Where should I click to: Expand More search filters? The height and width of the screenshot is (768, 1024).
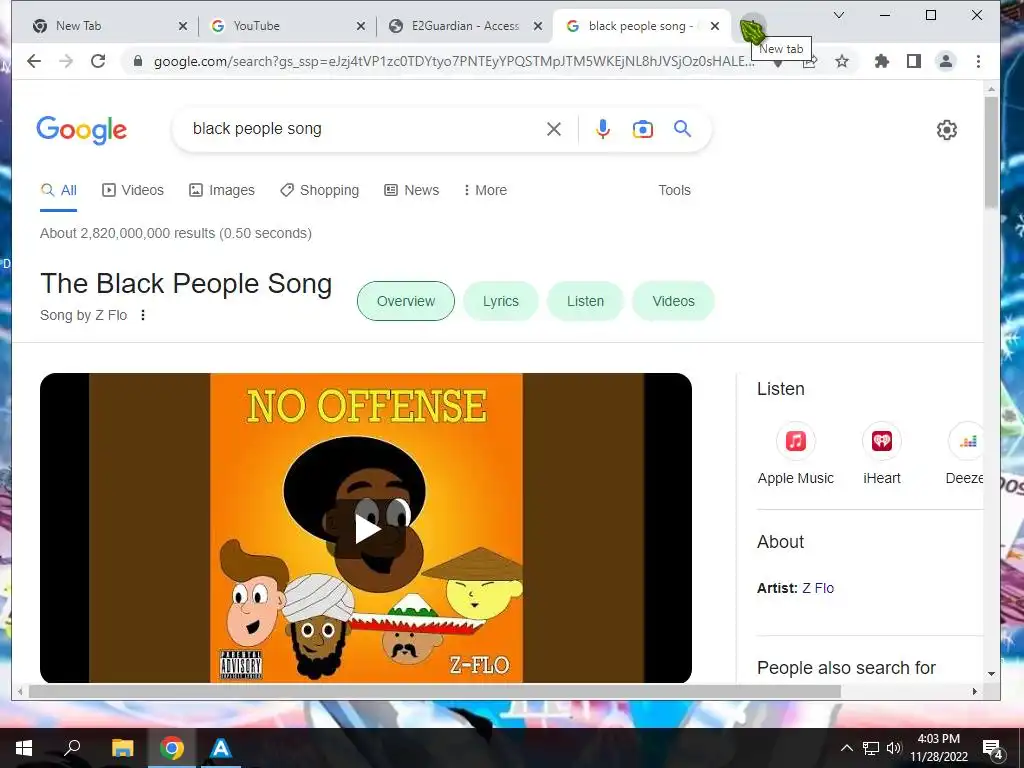485,190
